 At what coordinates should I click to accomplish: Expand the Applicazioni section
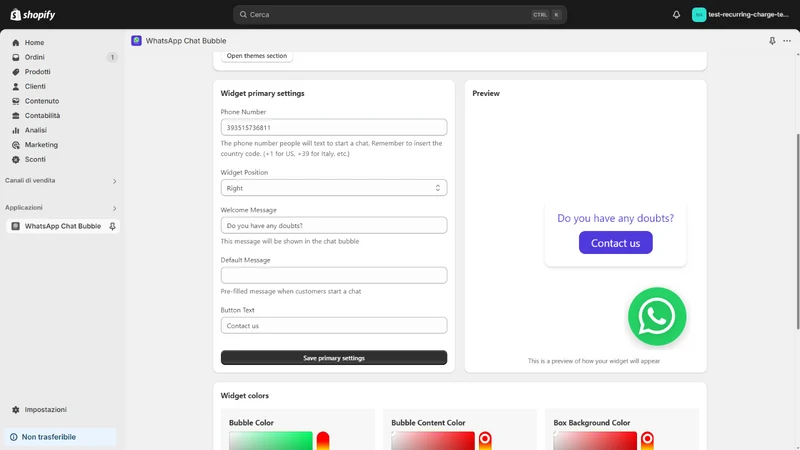114,208
